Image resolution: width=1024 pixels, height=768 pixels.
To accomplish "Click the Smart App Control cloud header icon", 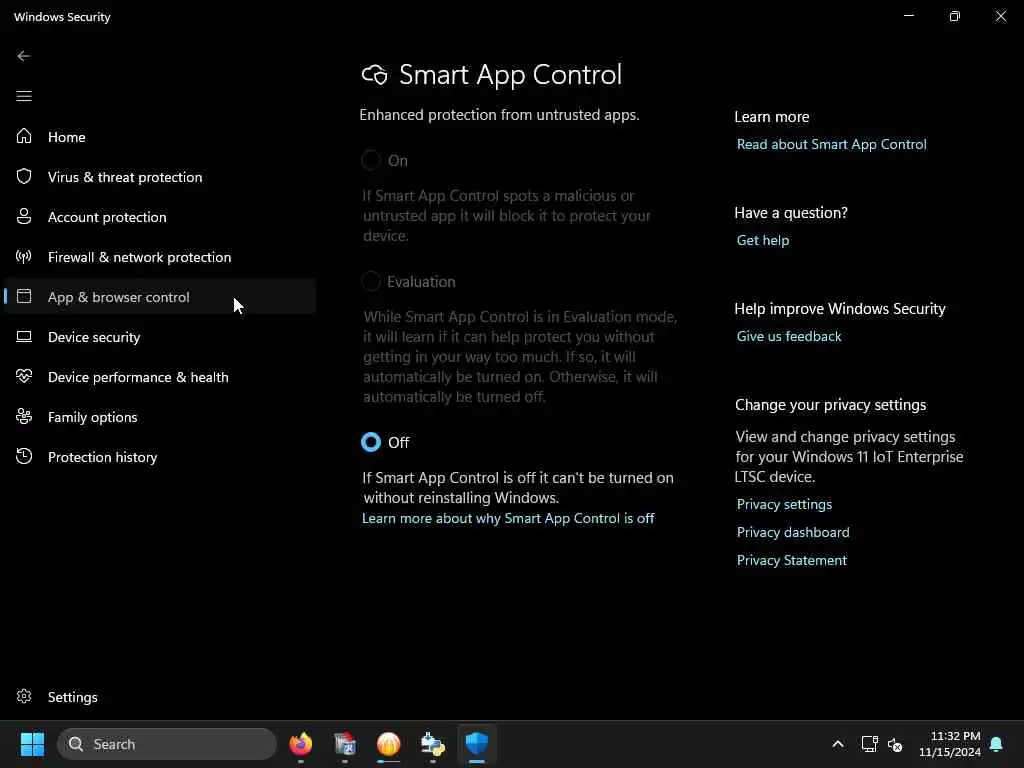I will coord(374,74).
